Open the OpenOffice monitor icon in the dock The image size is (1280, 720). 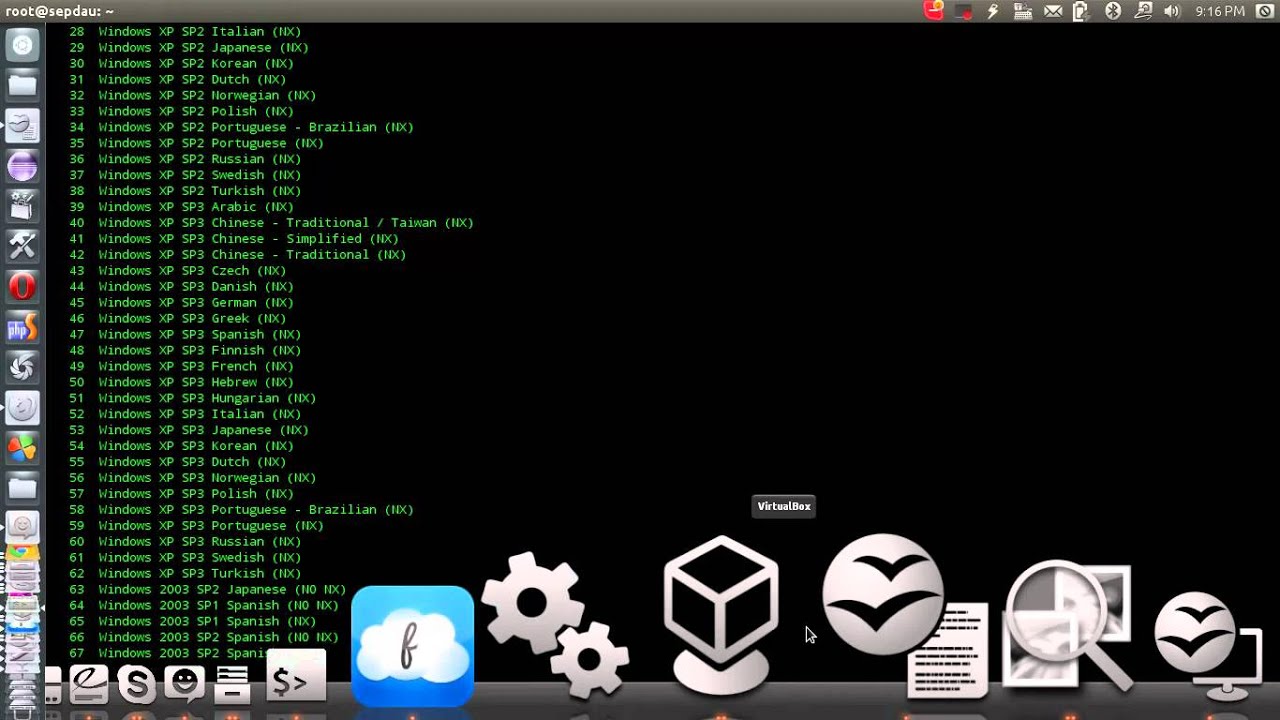point(1207,645)
